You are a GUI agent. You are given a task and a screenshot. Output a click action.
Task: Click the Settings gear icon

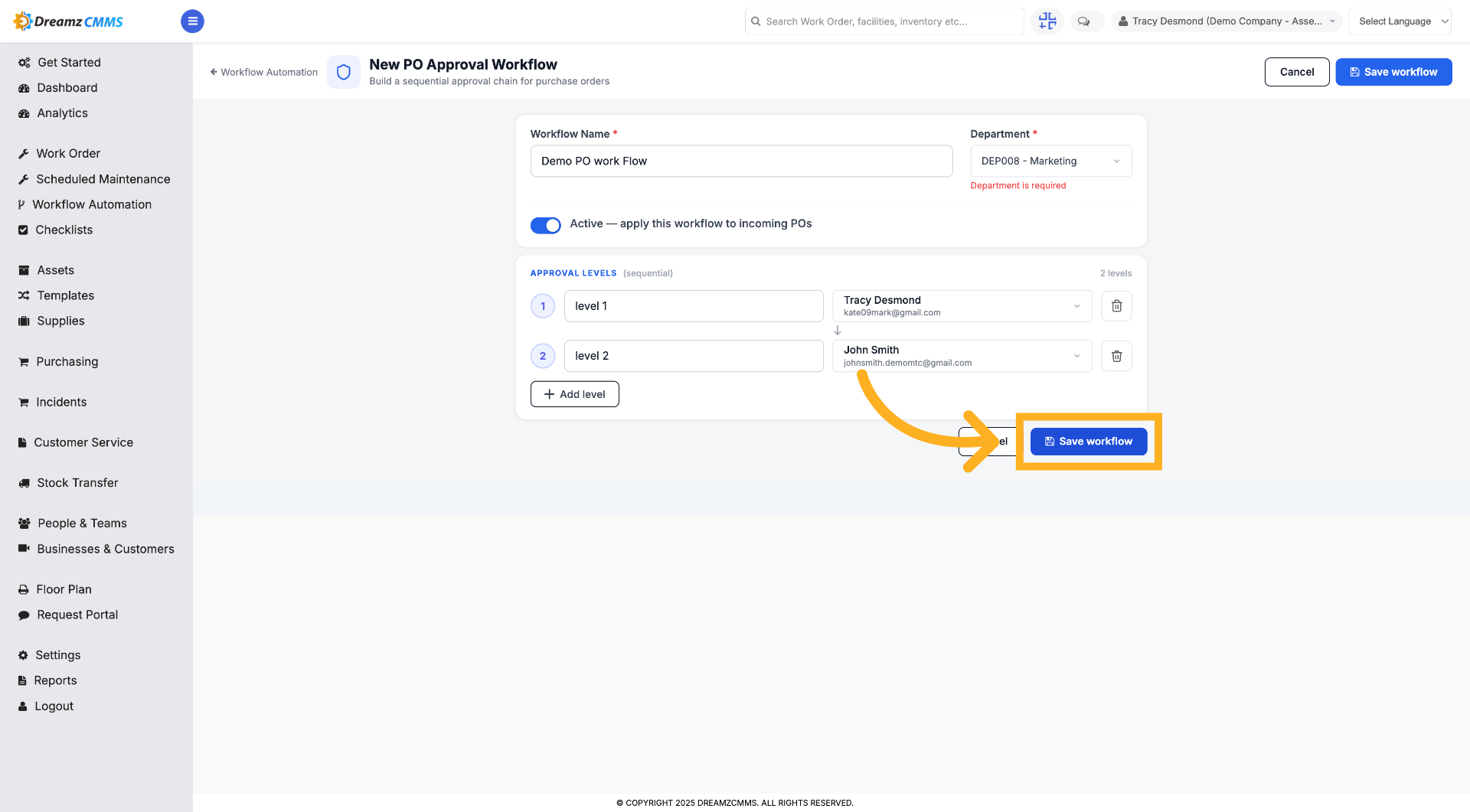[23, 655]
